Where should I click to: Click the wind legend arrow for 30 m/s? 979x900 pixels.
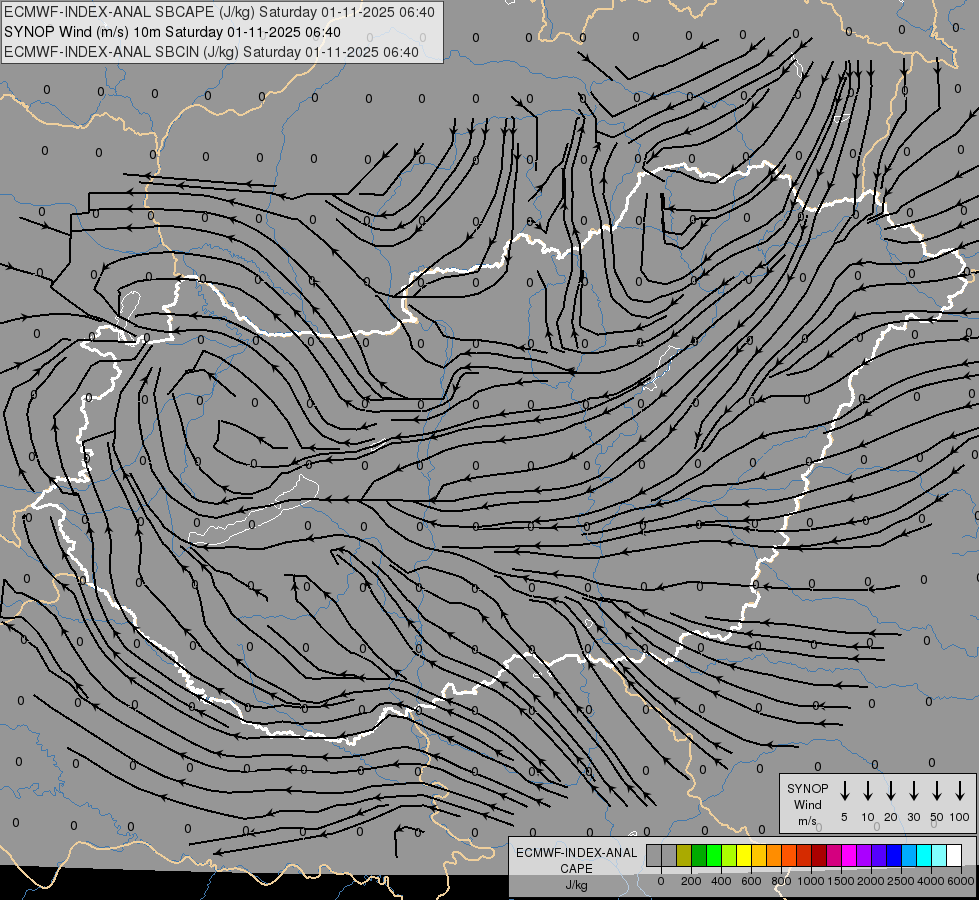tap(913, 791)
